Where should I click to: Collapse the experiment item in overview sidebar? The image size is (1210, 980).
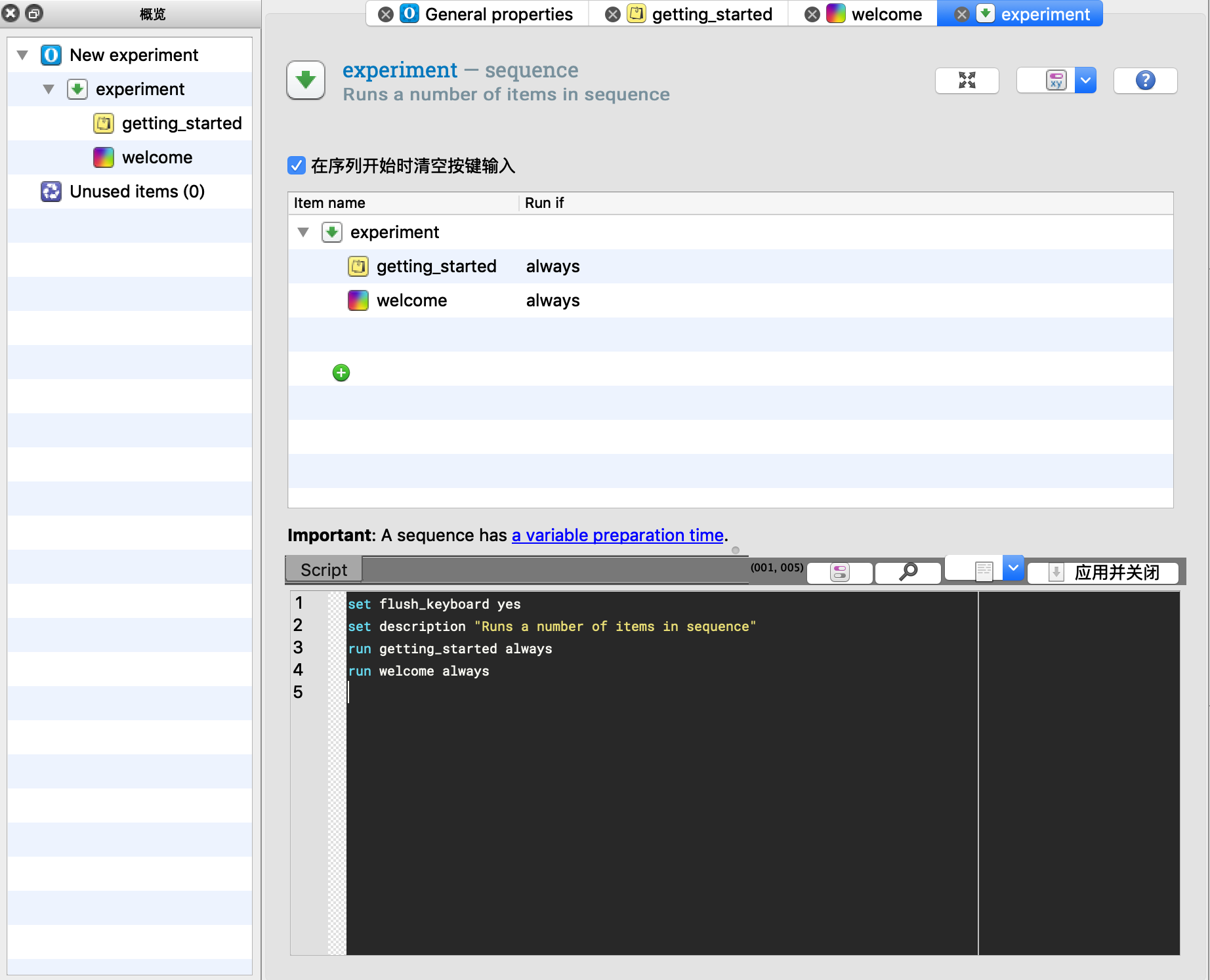click(x=48, y=89)
